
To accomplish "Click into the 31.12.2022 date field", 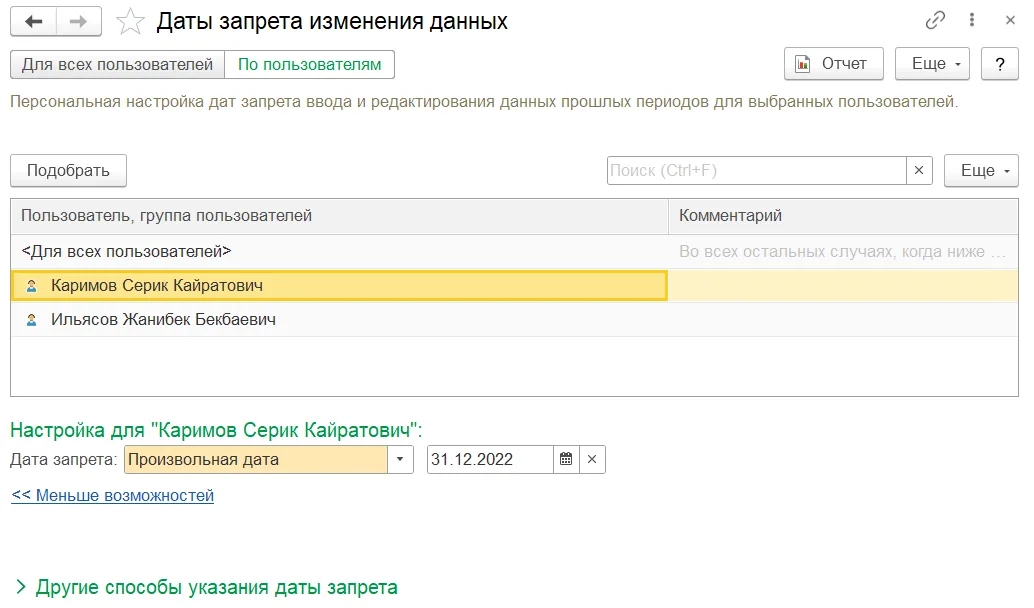I will (489, 460).
